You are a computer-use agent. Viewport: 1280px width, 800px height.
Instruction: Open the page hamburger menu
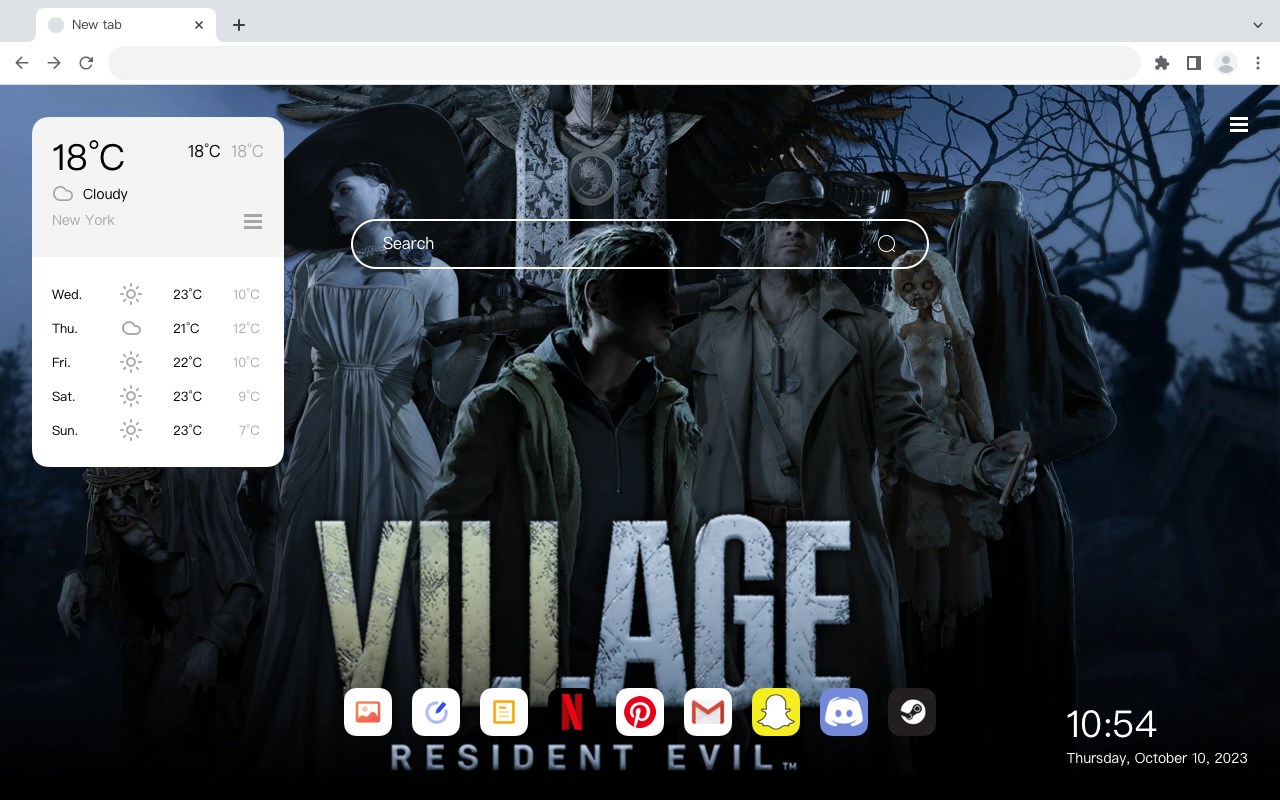(1239, 125)
